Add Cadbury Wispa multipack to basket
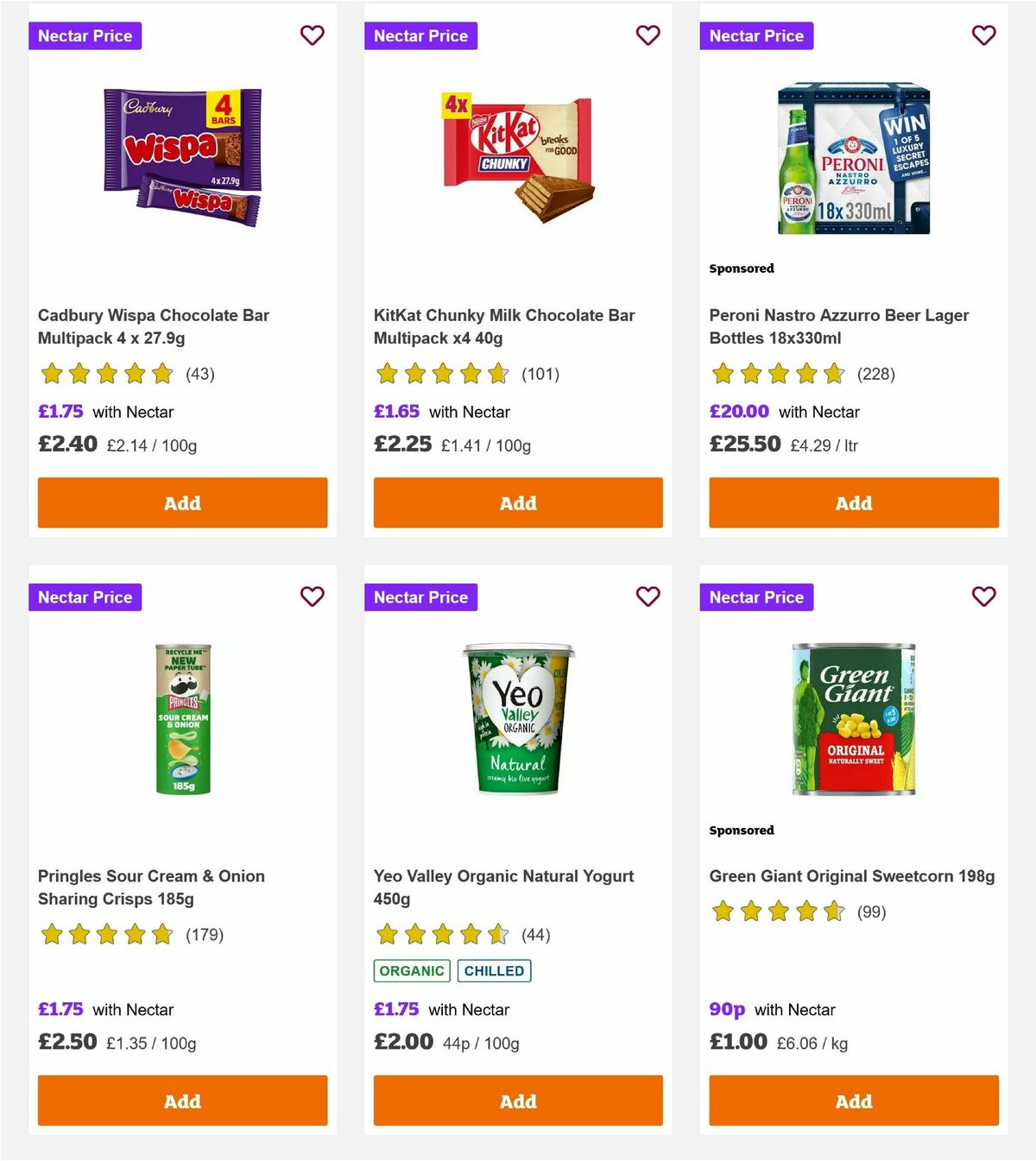 coord(181,502)
